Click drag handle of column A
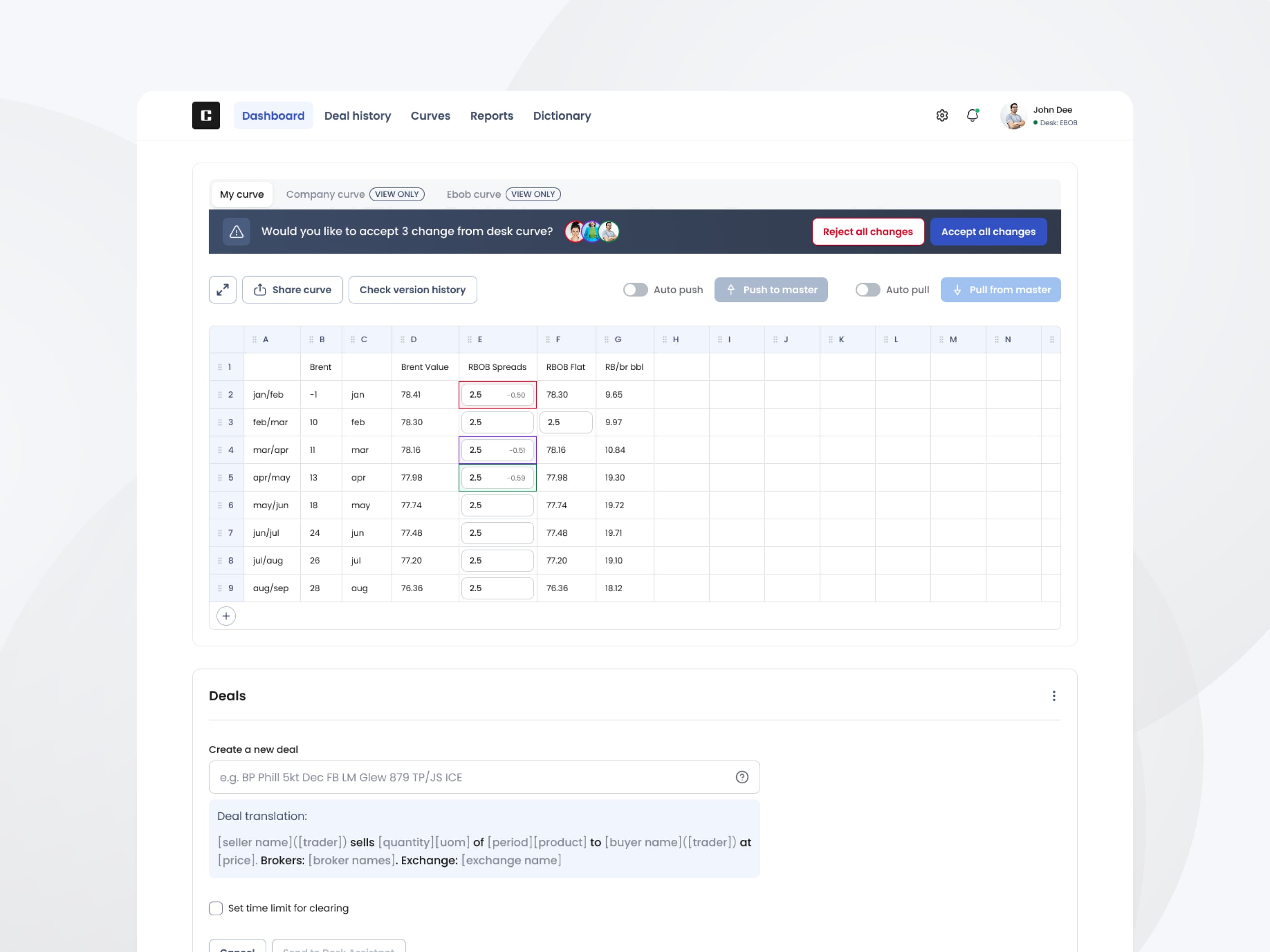Image resolution: width=1270 pixels, height=952 pixels. [254, 339]
